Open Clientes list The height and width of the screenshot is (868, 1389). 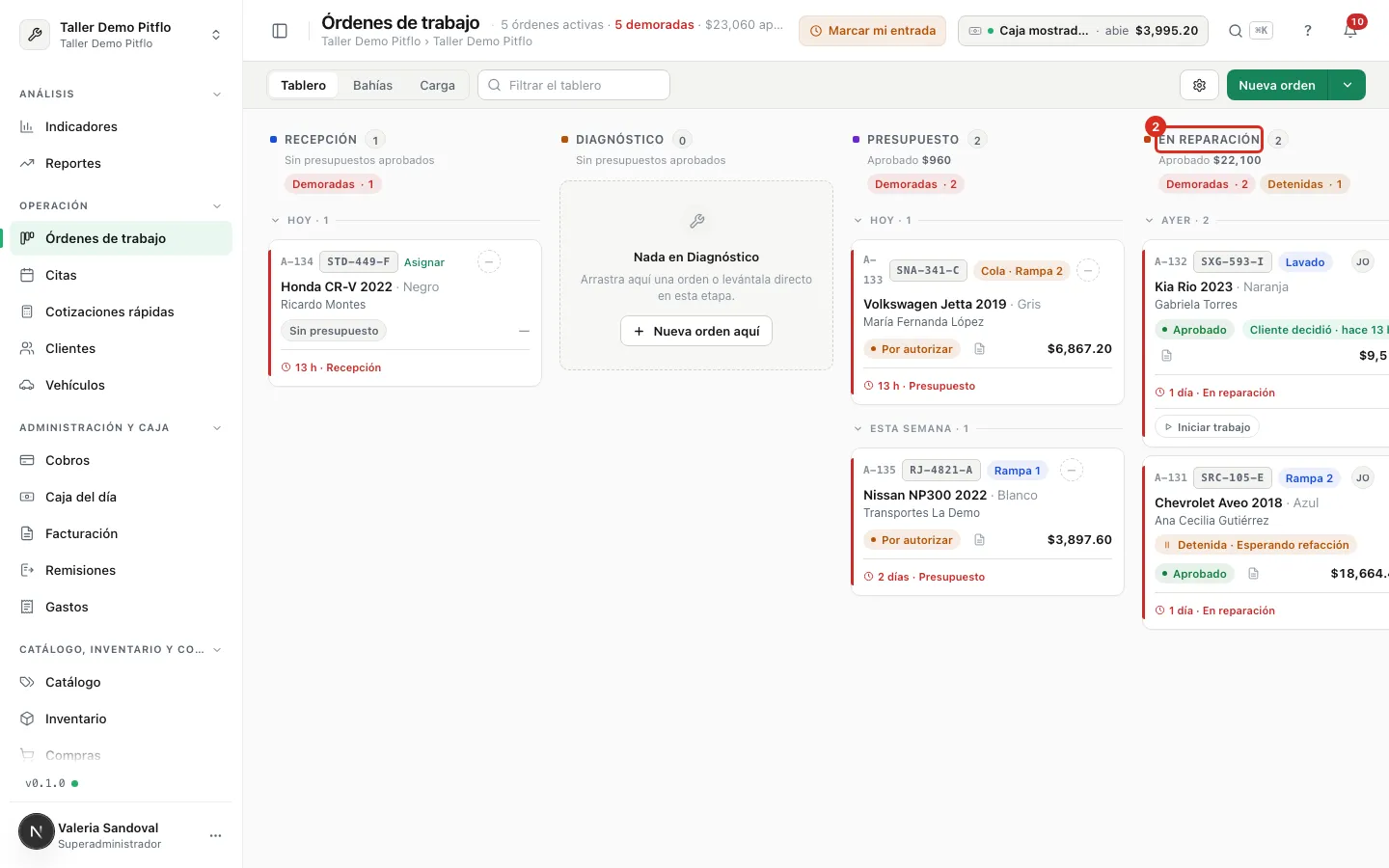point(121,348)
